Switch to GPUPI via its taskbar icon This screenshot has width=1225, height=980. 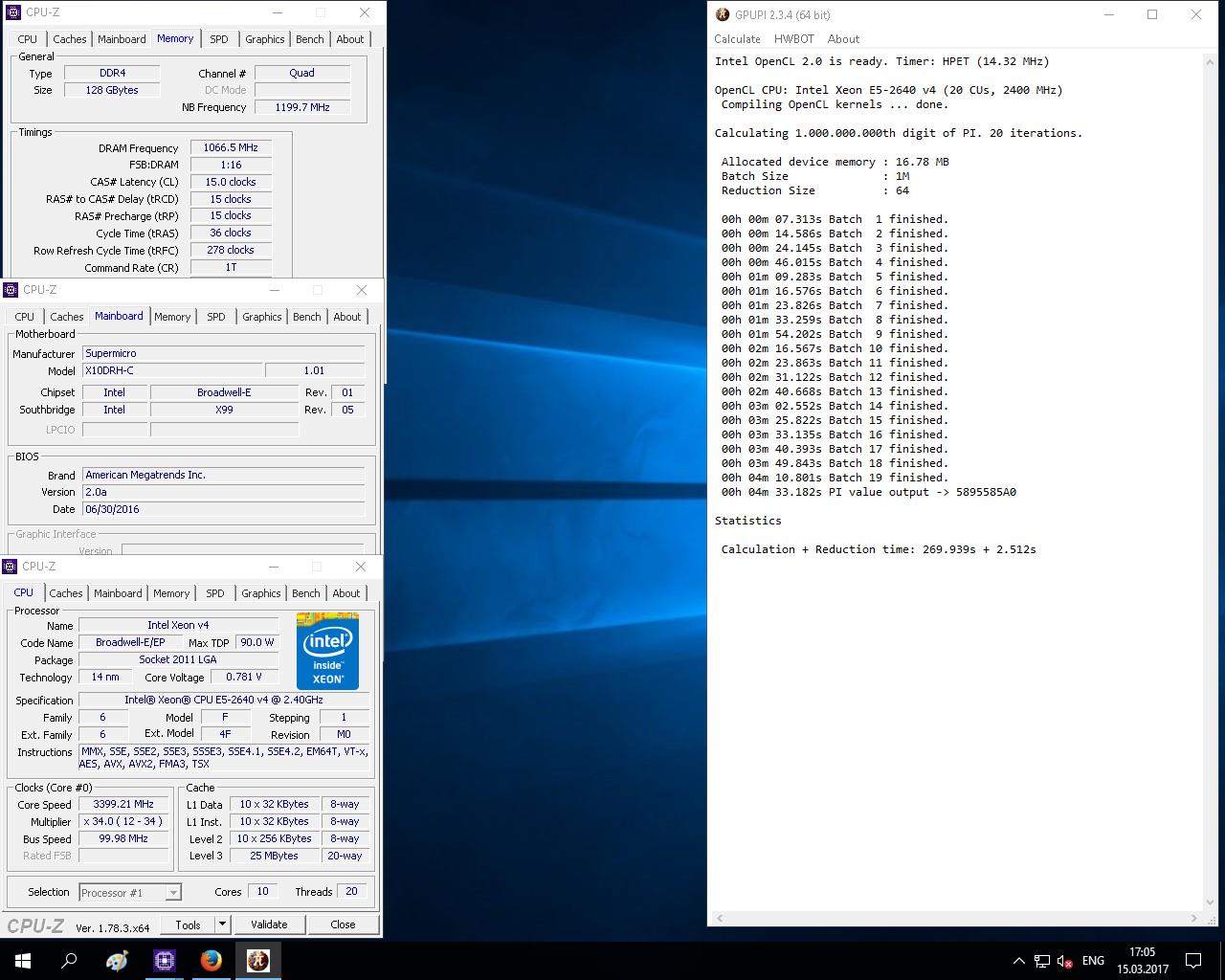click(257, 961)
